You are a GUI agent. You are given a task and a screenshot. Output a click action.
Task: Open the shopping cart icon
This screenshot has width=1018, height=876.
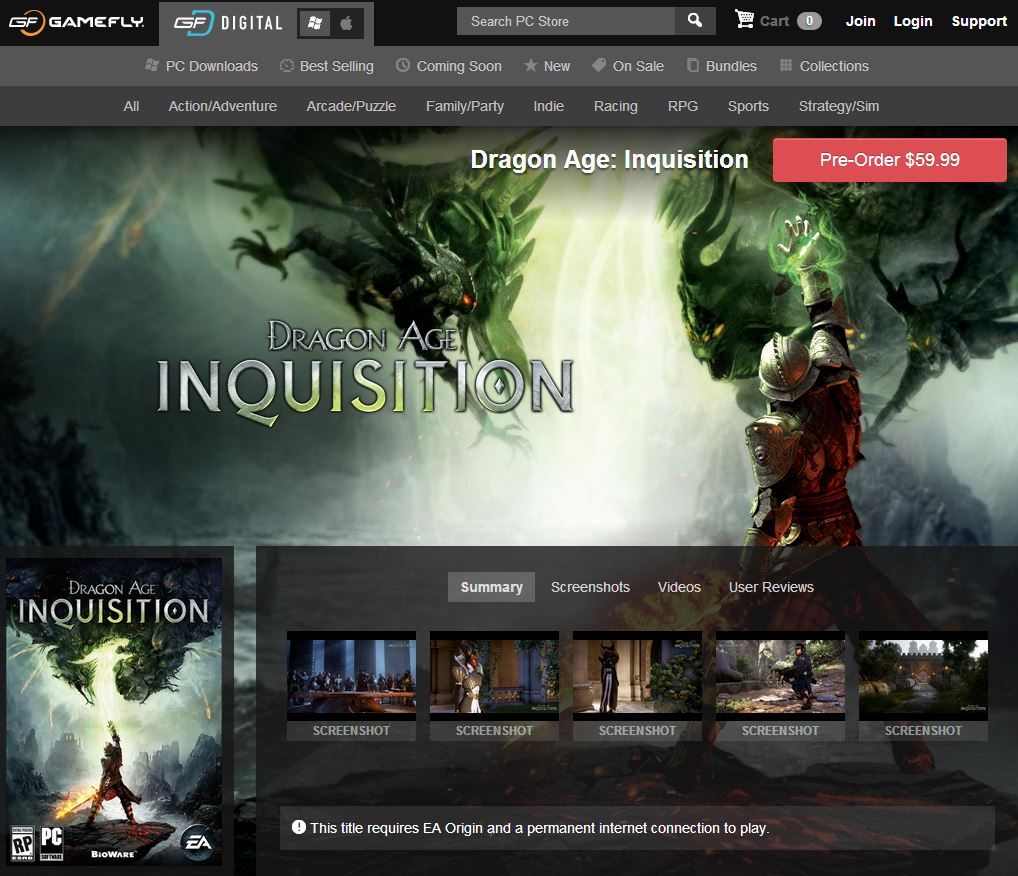745,20
